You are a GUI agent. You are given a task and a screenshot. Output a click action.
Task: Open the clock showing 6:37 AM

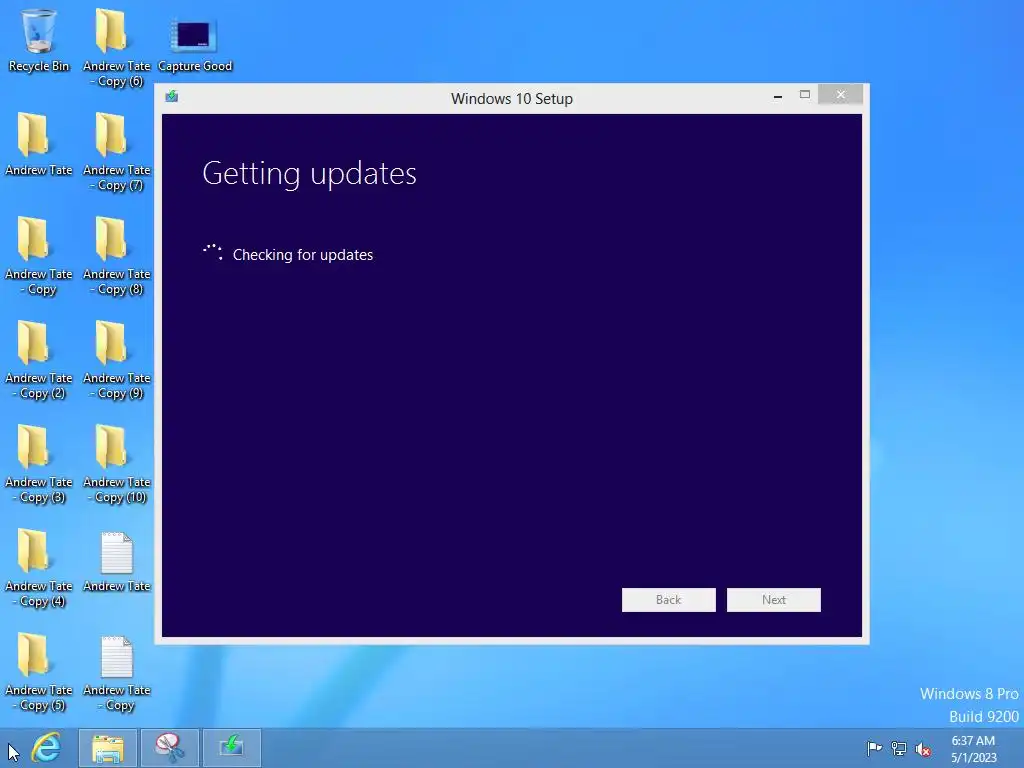[973, 749]
